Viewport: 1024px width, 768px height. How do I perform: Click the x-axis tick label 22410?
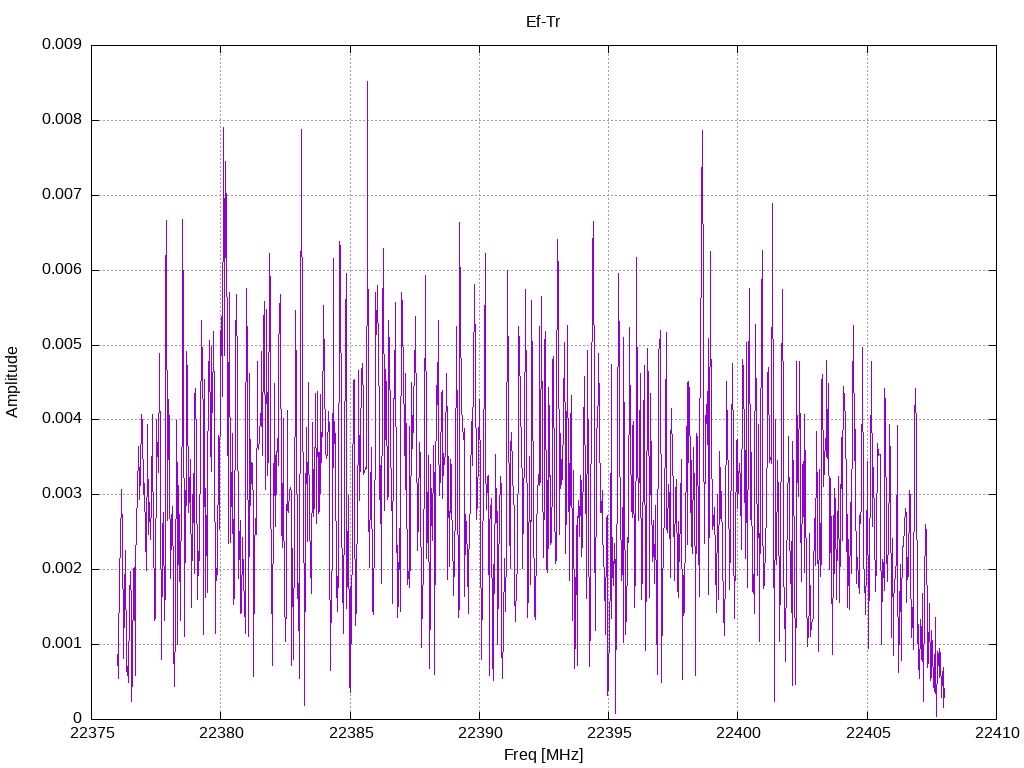point(997,733)
